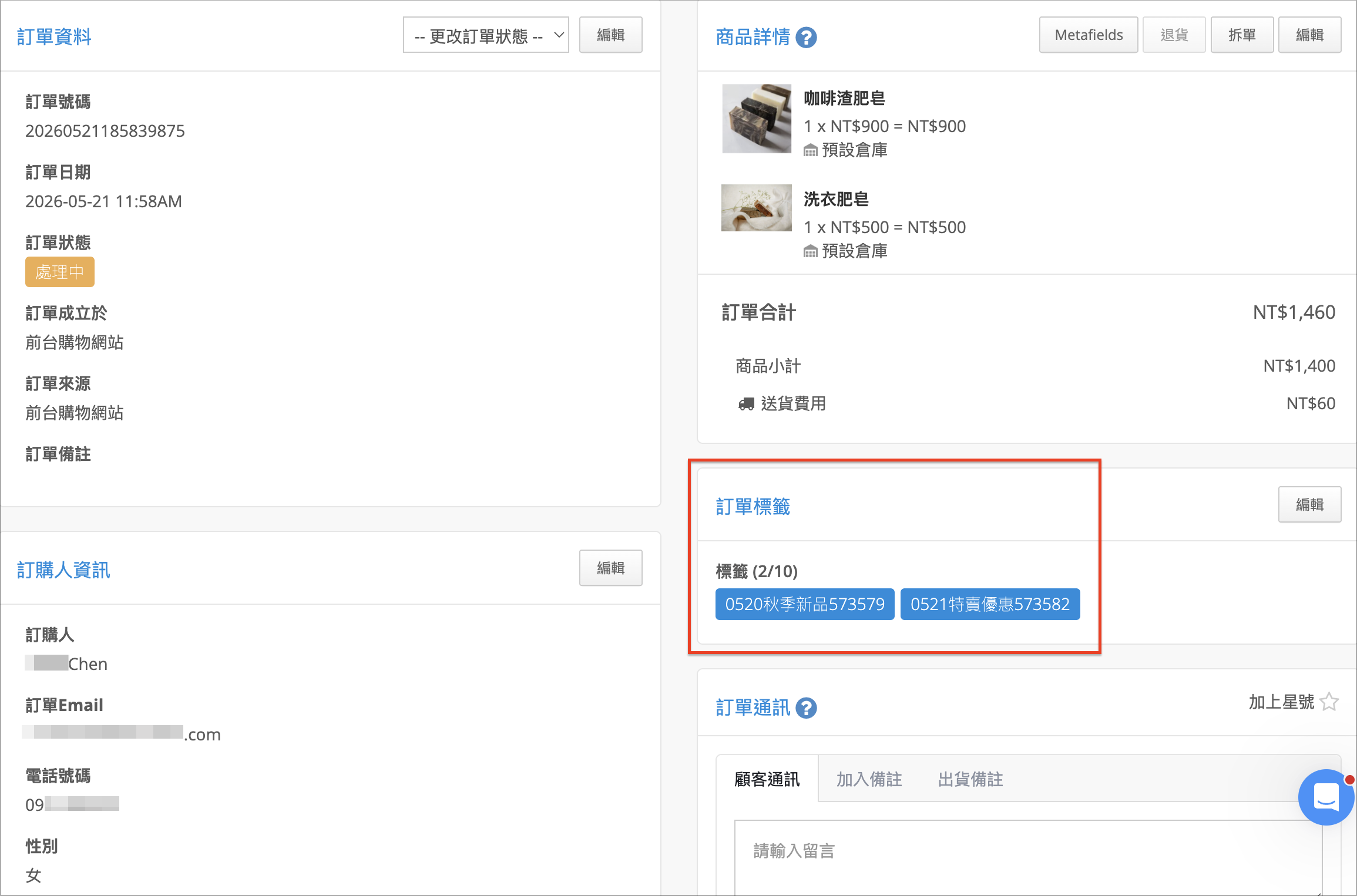Viewport: 1357px width, 896px height.
Task: Click the 訂購人資訊 heading
Action: (x=63, y=570)
